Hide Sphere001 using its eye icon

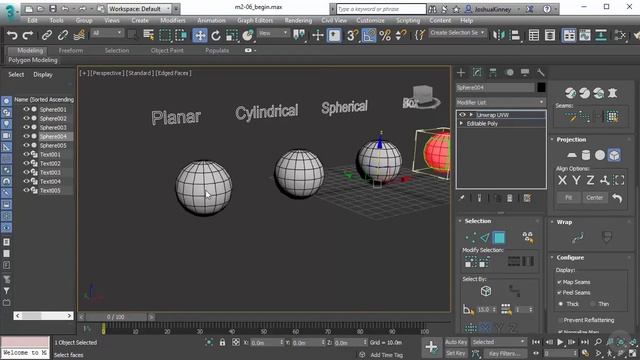(26, 109)
